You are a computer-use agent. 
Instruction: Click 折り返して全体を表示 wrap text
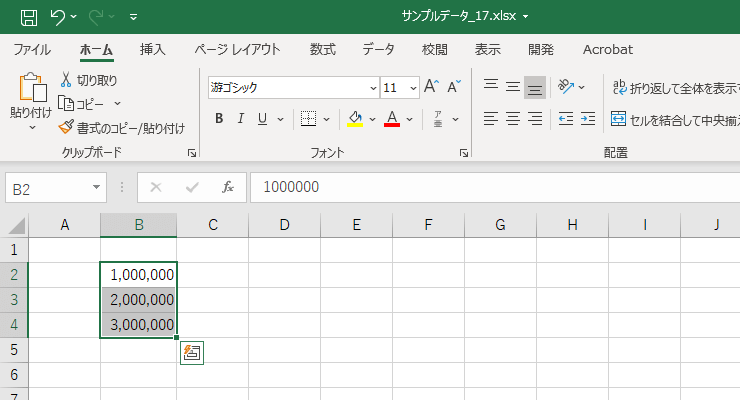pyautogui.click(x=676, y=88)
